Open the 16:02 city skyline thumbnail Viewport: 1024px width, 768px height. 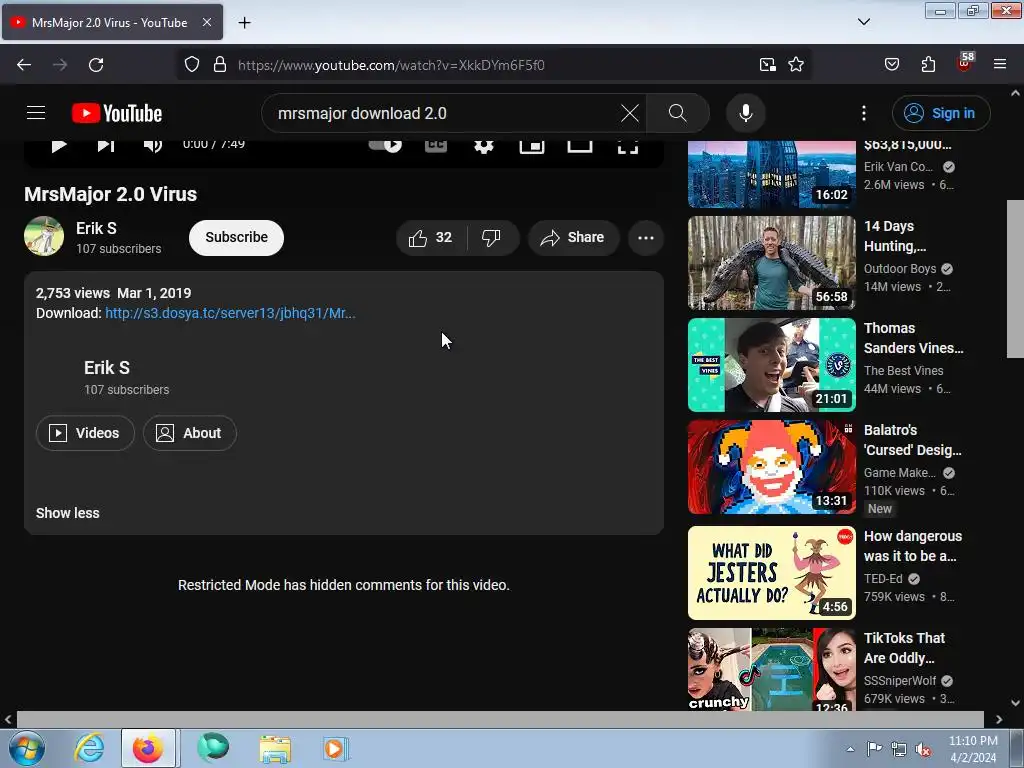coord(772,174)
